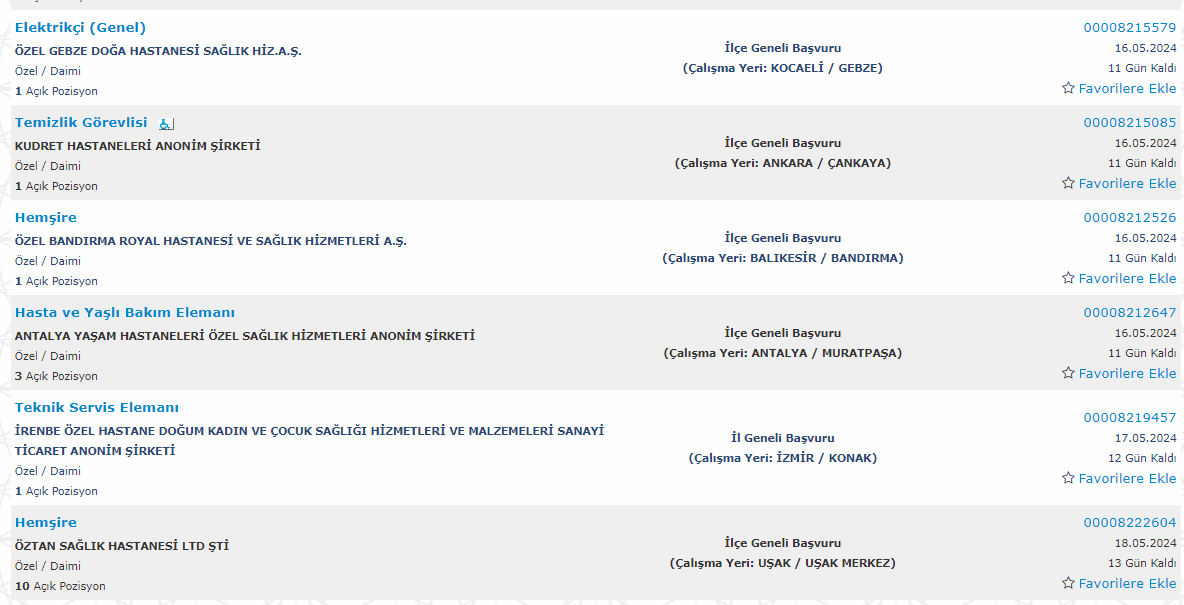This screenshot has height=605, width=1184.
Task: Star the Temizlik Görevlisi job listing
Action: [1068, 183]
